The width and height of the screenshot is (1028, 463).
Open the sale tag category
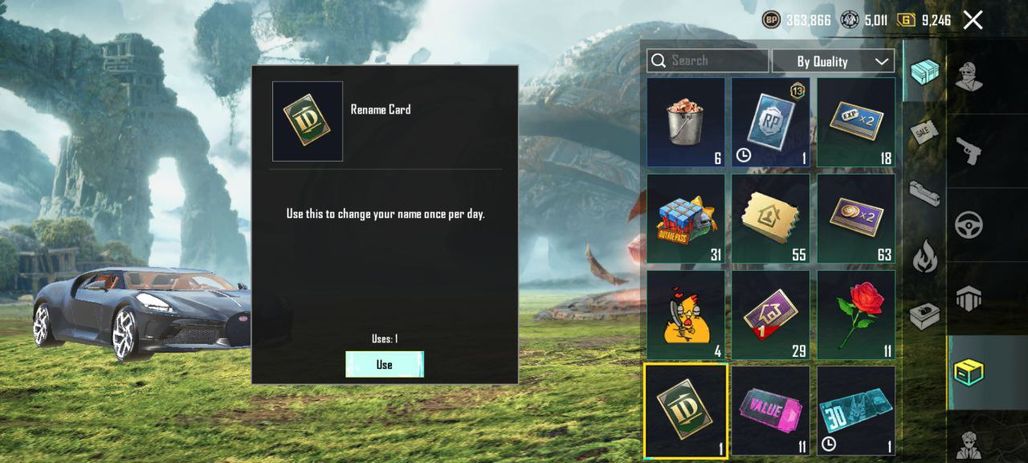click(924, 132)
